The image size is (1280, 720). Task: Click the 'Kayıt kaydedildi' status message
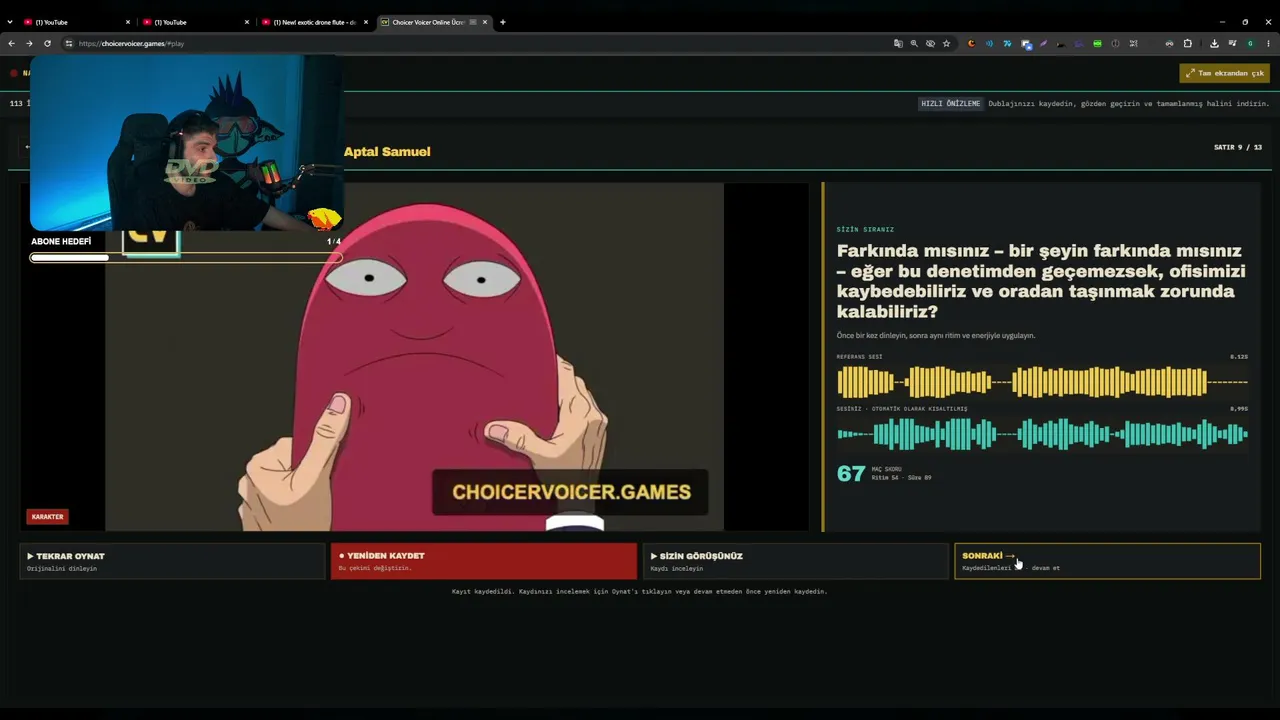pyautogui.click(x=640, y=591)
